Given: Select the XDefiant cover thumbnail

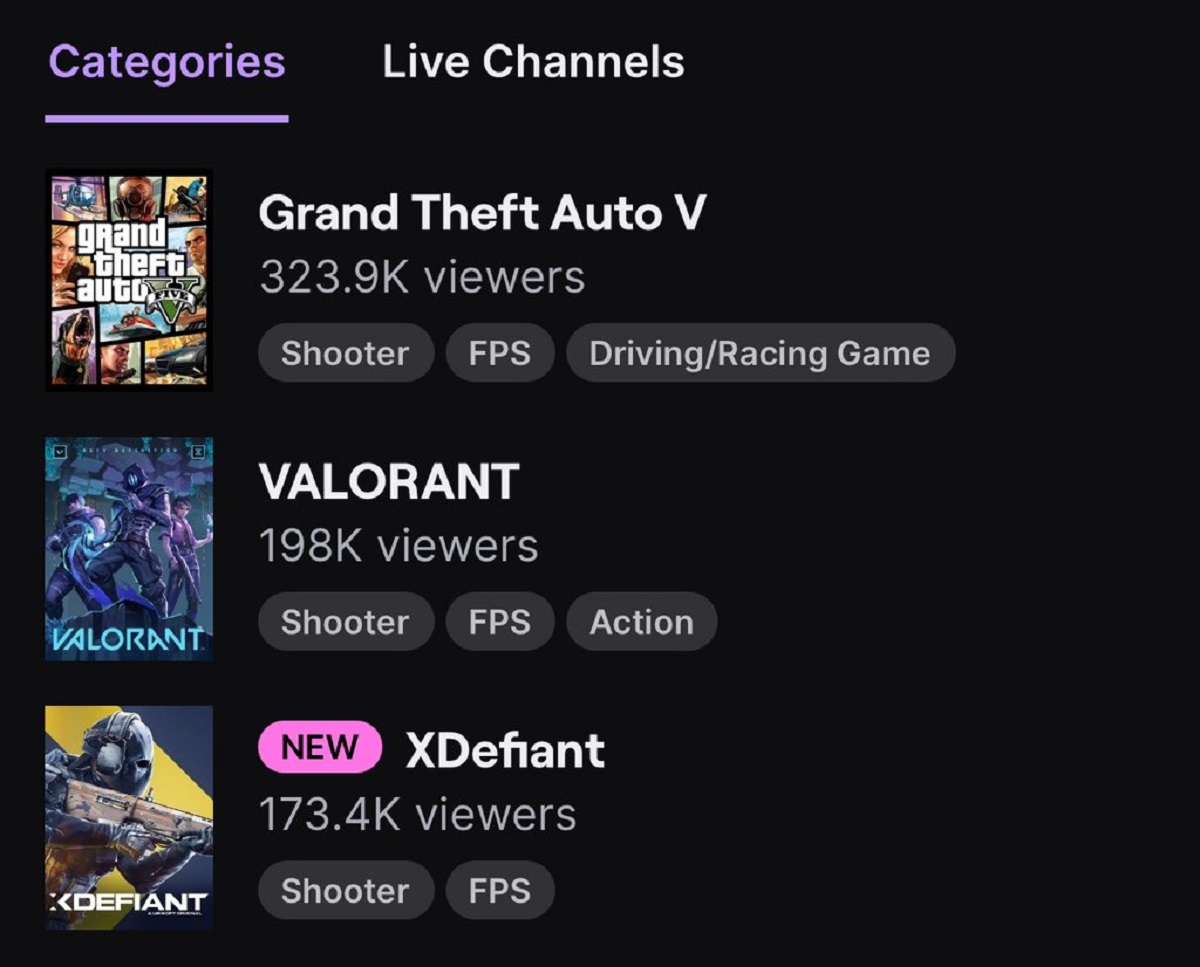Looking at the screenshot, I should pos(129,817).
